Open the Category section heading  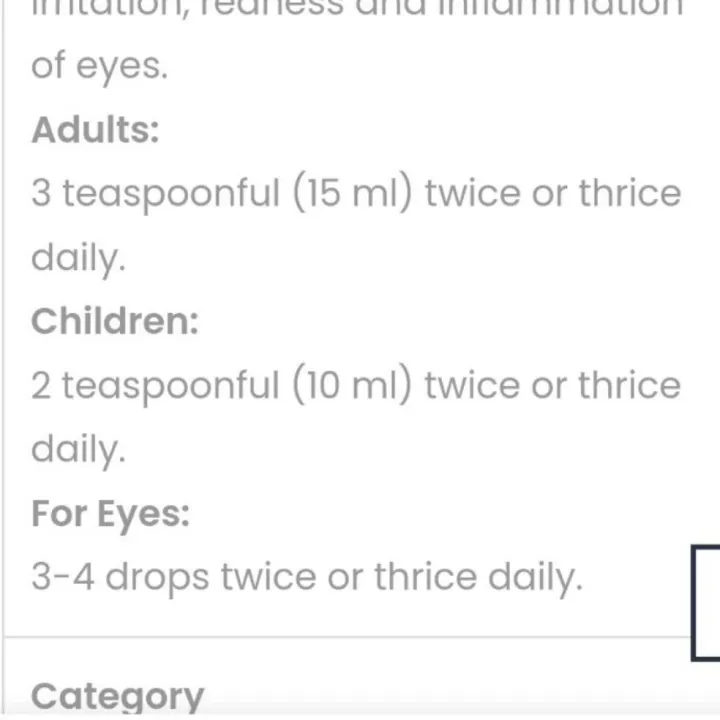tap(117, 697)
